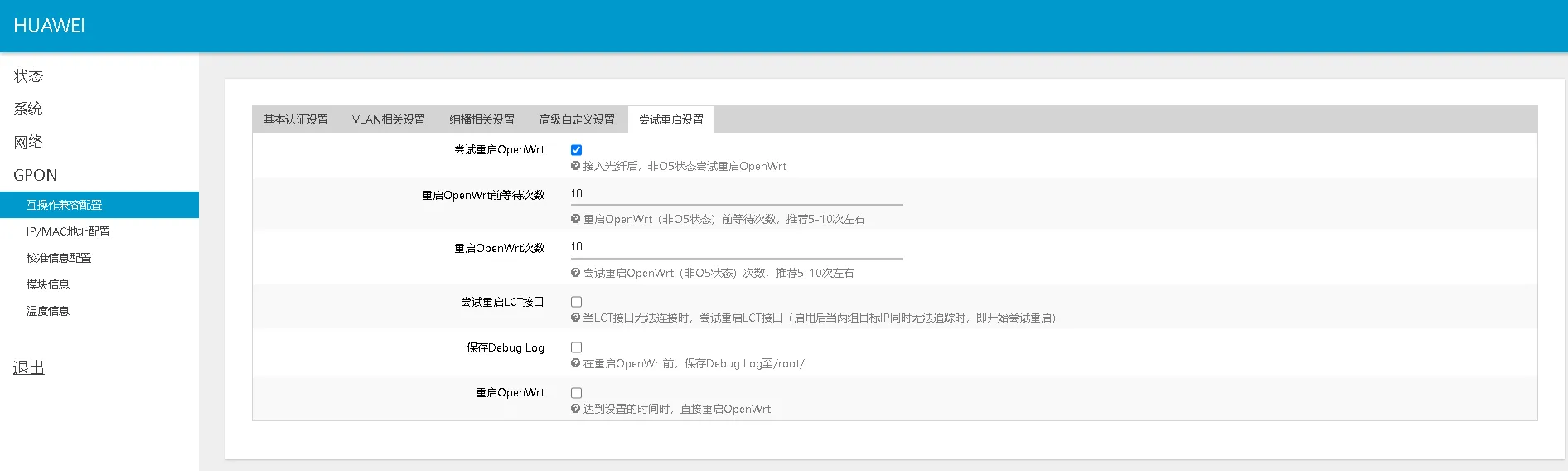Collapse the GPON sidebar section
This screenshot has width=1568, height=471.
[x=36, y=176]
